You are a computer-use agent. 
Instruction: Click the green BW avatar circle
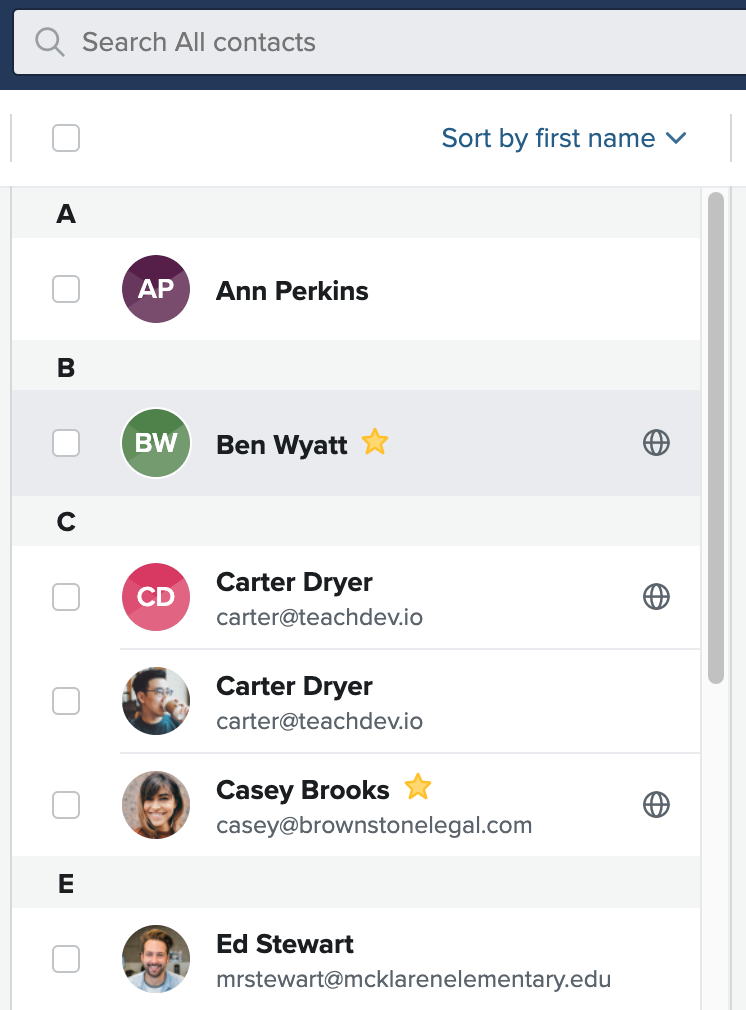coord(156,443)
